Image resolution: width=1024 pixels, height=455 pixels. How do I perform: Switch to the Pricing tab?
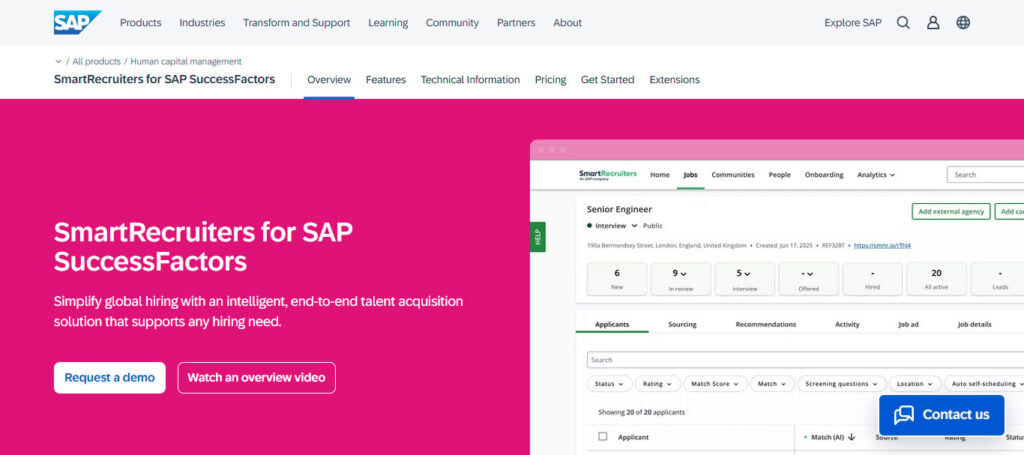(551, 80)
